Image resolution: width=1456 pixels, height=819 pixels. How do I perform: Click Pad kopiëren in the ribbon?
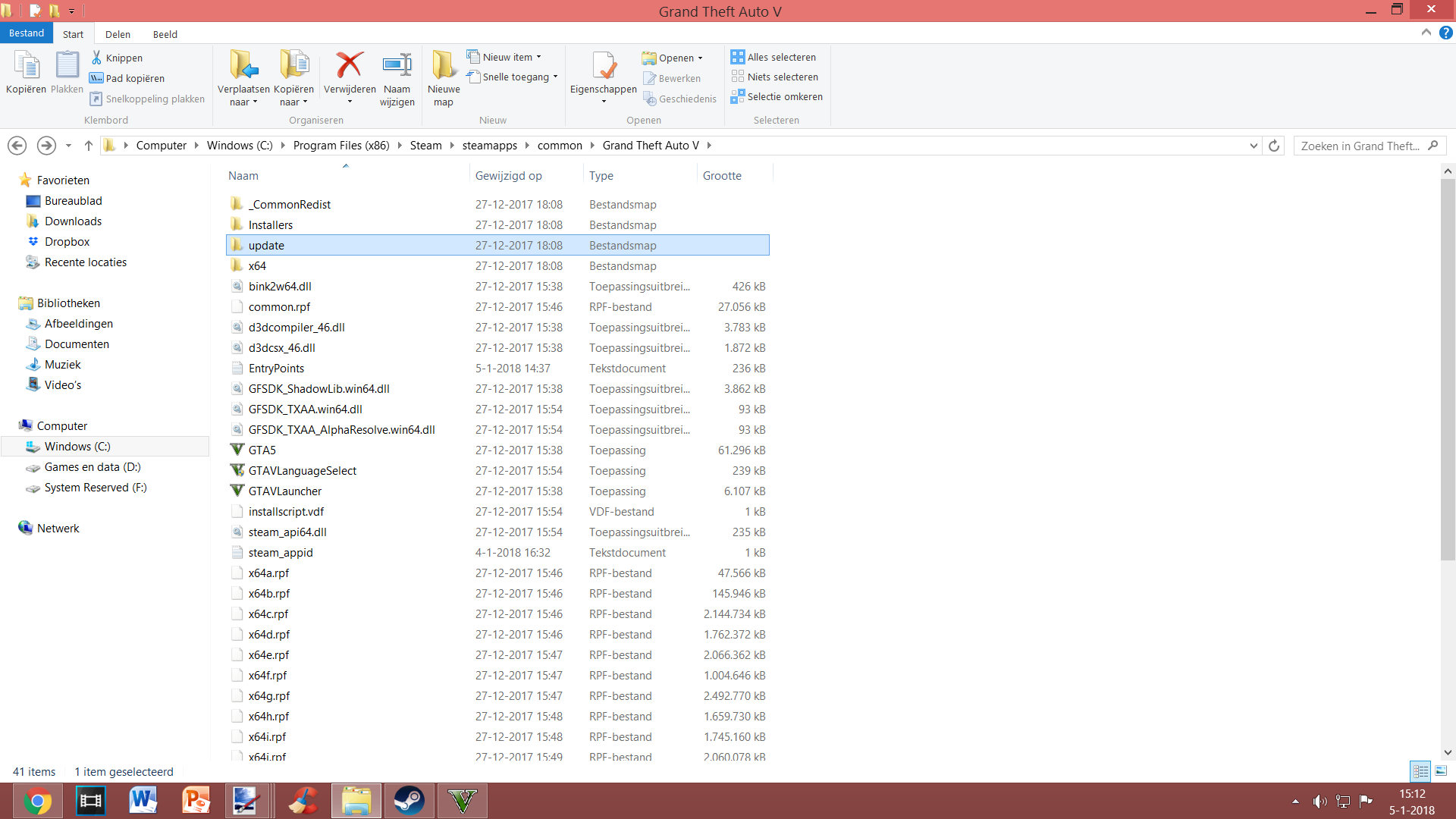coord(127,78)
